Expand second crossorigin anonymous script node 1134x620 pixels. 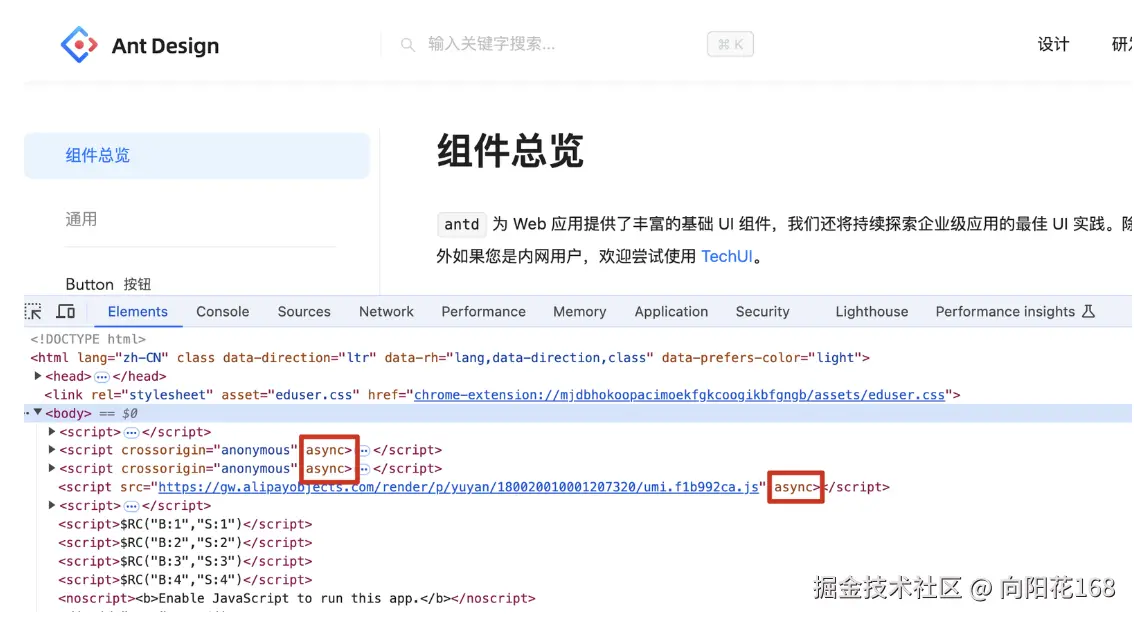pyautogui.click(x=52, y=469)
